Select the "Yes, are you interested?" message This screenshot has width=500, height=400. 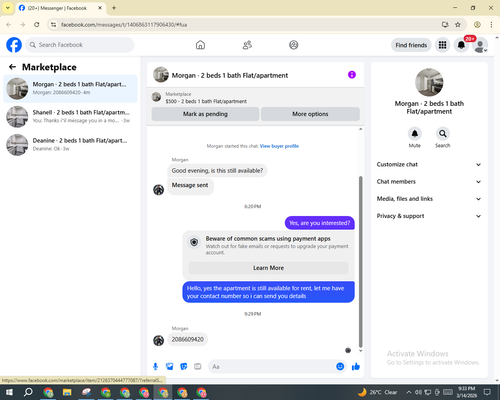320,223
